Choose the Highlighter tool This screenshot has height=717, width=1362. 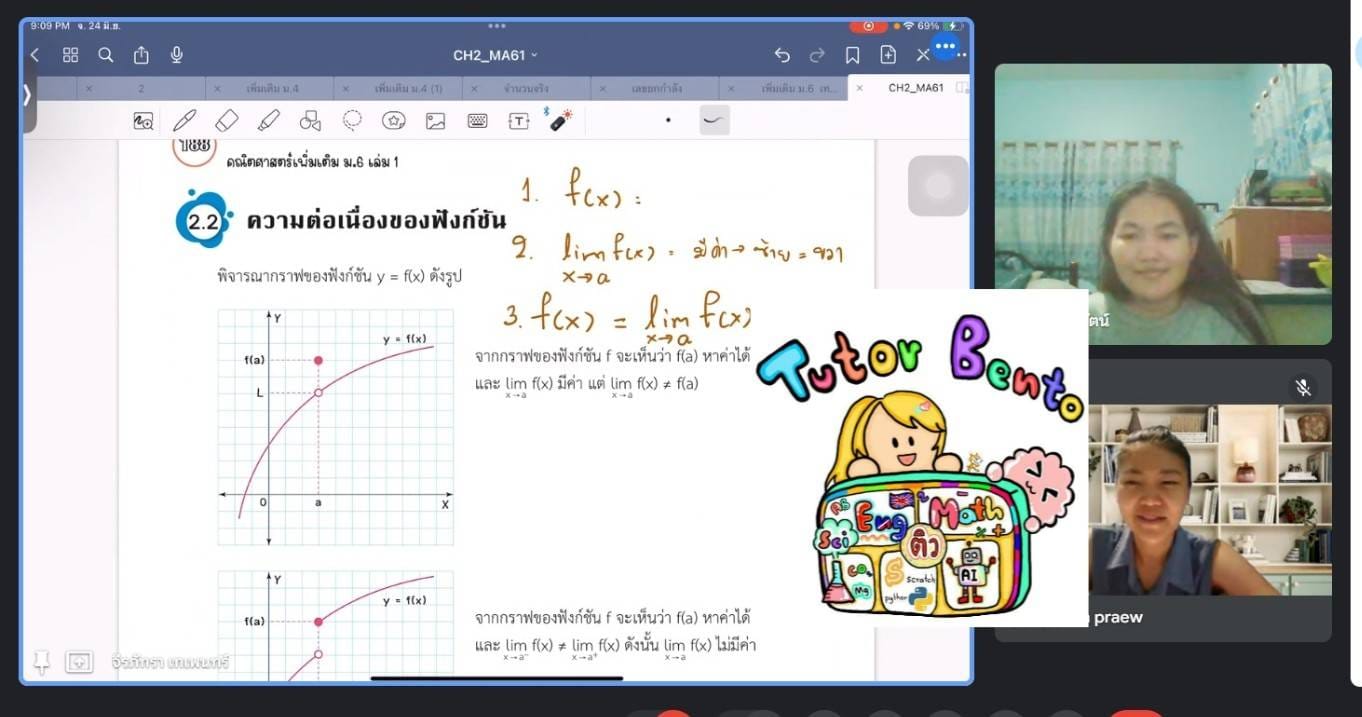click(268, 121)
